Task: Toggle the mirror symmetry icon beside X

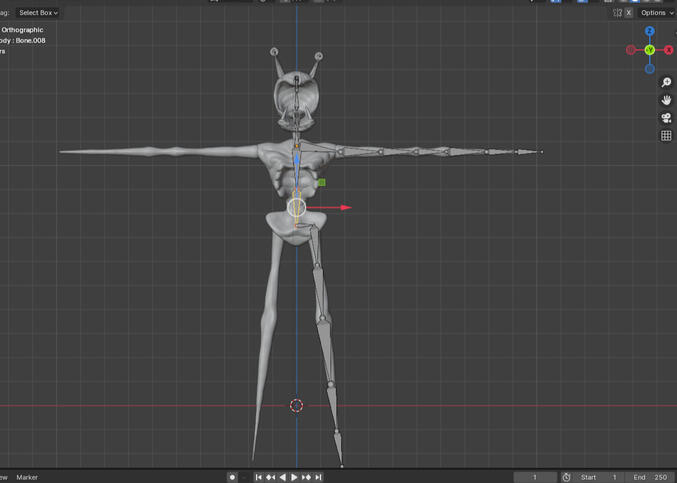Action: click(618, 13)
